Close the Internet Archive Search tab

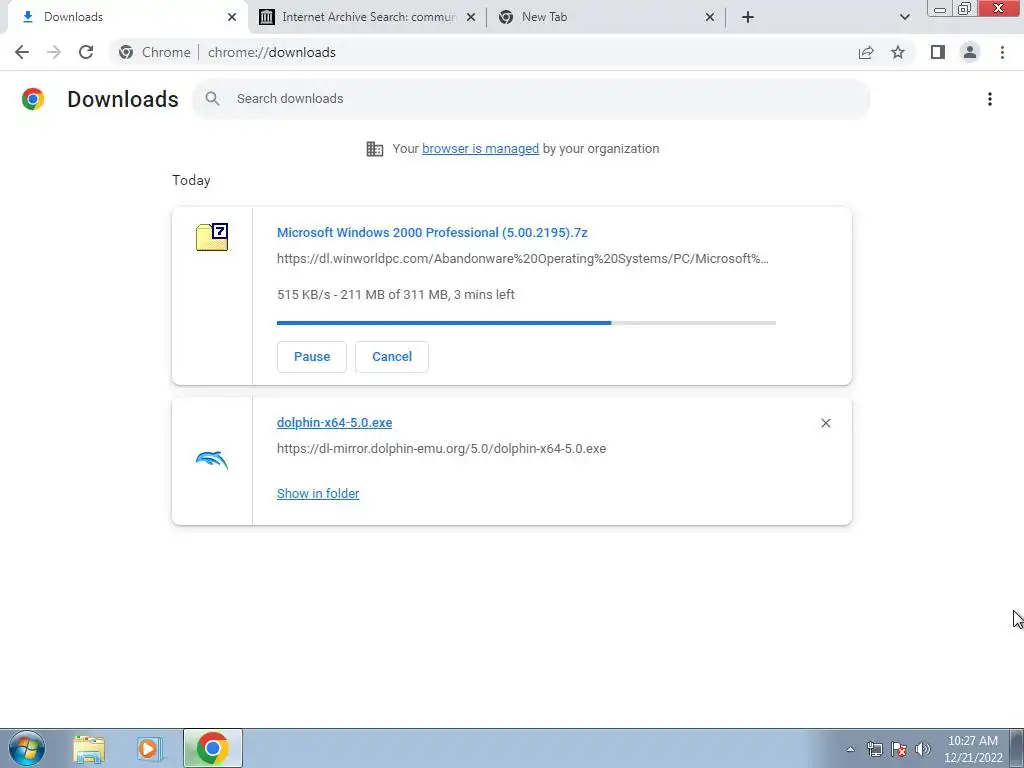click(471, 17)
